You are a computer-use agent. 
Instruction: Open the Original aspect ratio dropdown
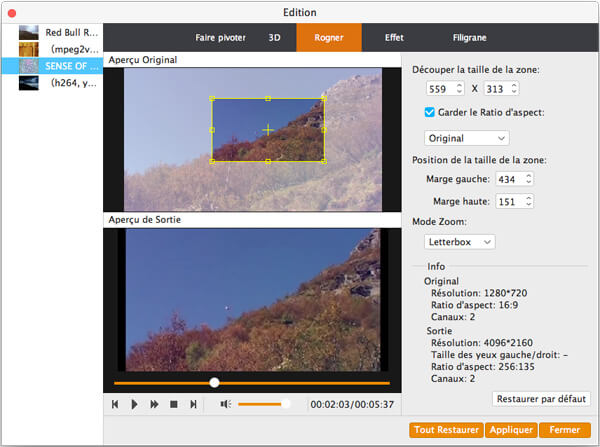466,137
